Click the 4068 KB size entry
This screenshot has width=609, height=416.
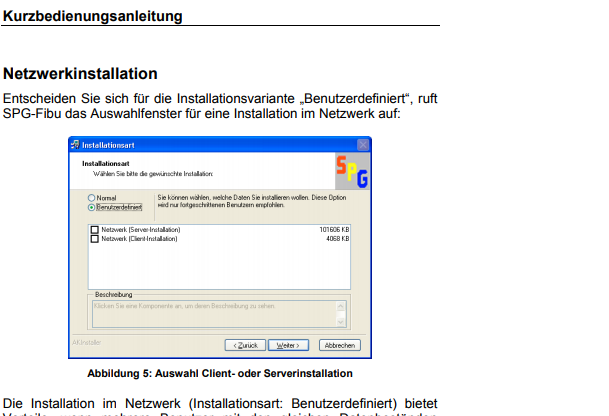point(337,239)
